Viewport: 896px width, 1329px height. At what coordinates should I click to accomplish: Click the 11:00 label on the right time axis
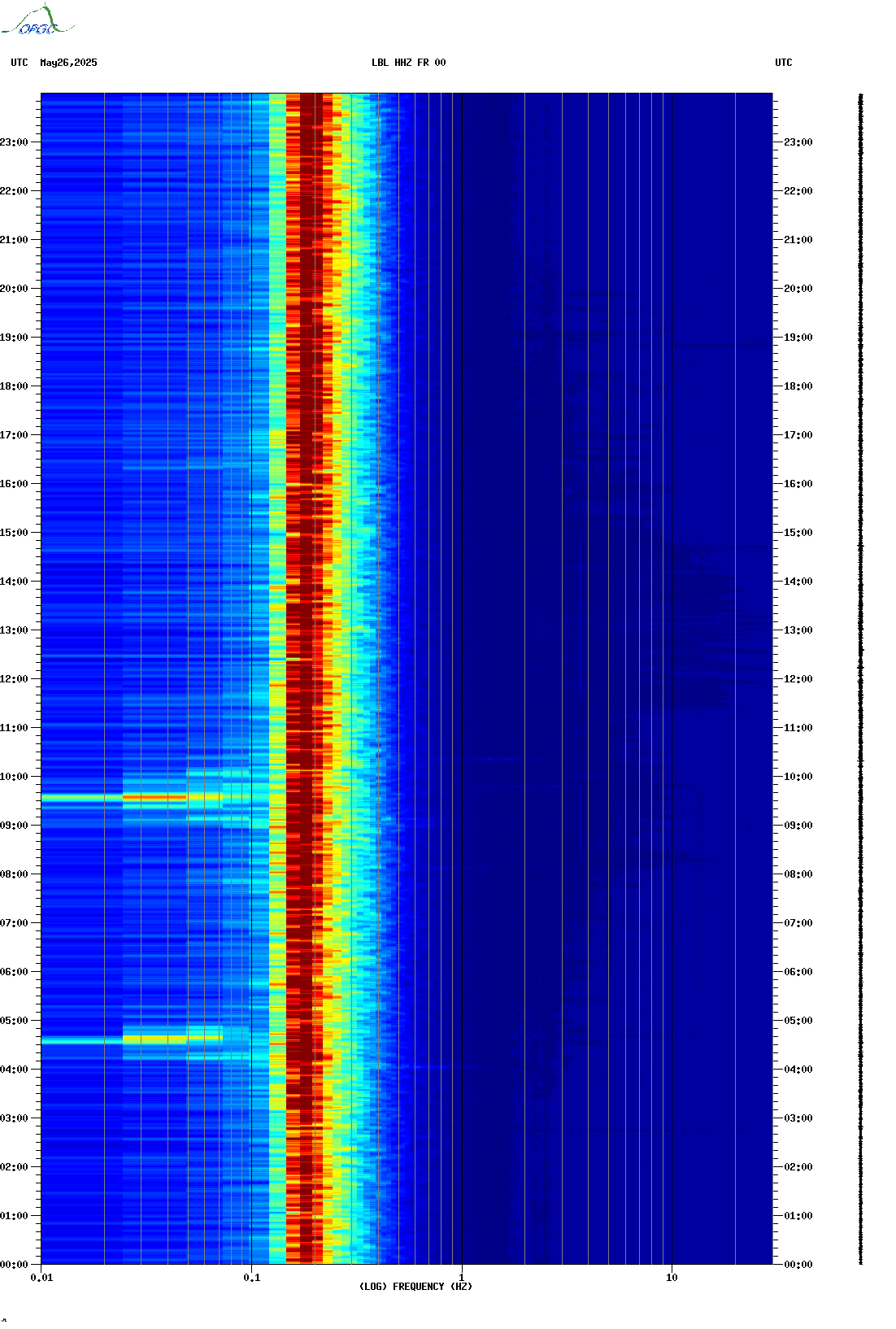tap(798, 728)
